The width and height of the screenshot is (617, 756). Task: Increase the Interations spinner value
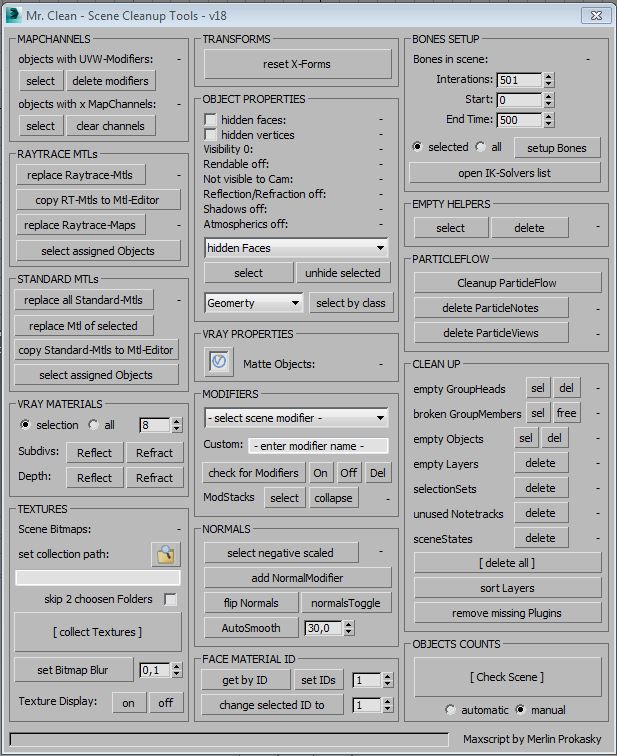549,76
